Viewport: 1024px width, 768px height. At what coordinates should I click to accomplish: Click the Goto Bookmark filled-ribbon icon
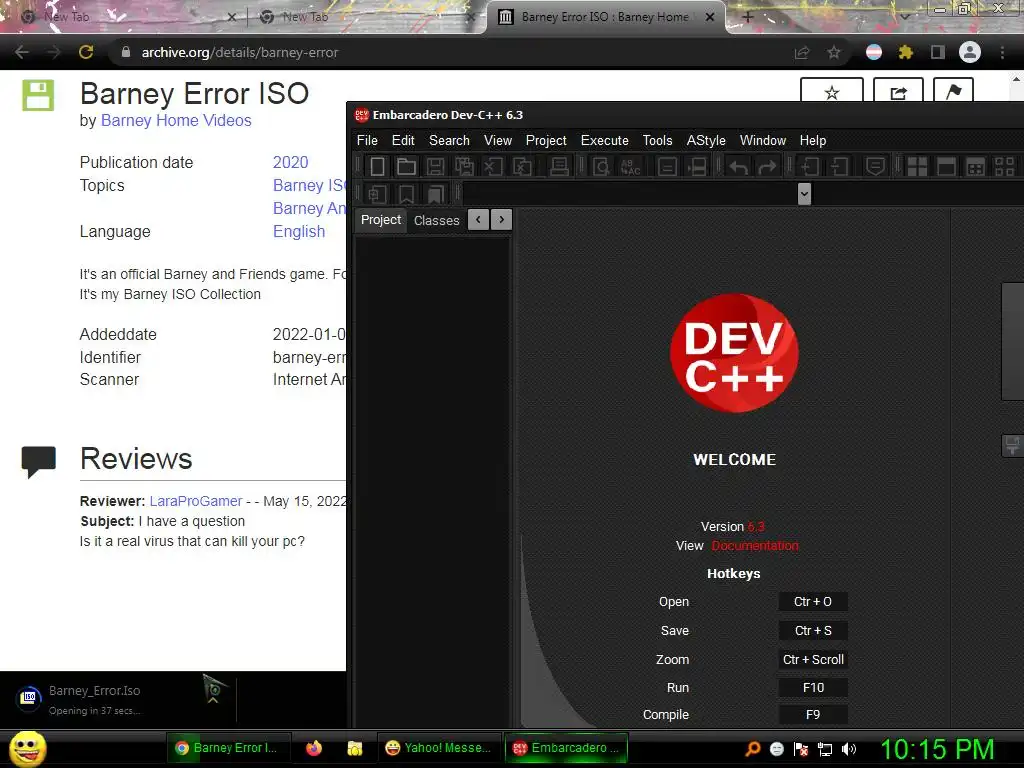point(435,194)
